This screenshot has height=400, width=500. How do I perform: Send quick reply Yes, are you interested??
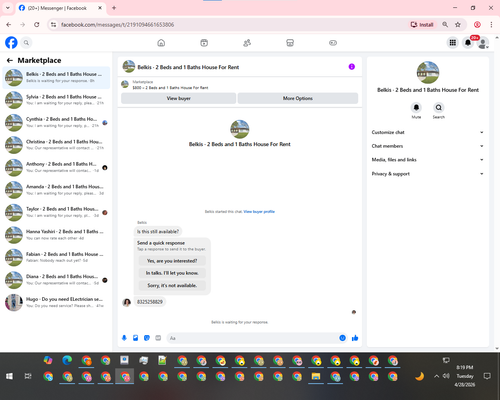(x=172, y=261)
